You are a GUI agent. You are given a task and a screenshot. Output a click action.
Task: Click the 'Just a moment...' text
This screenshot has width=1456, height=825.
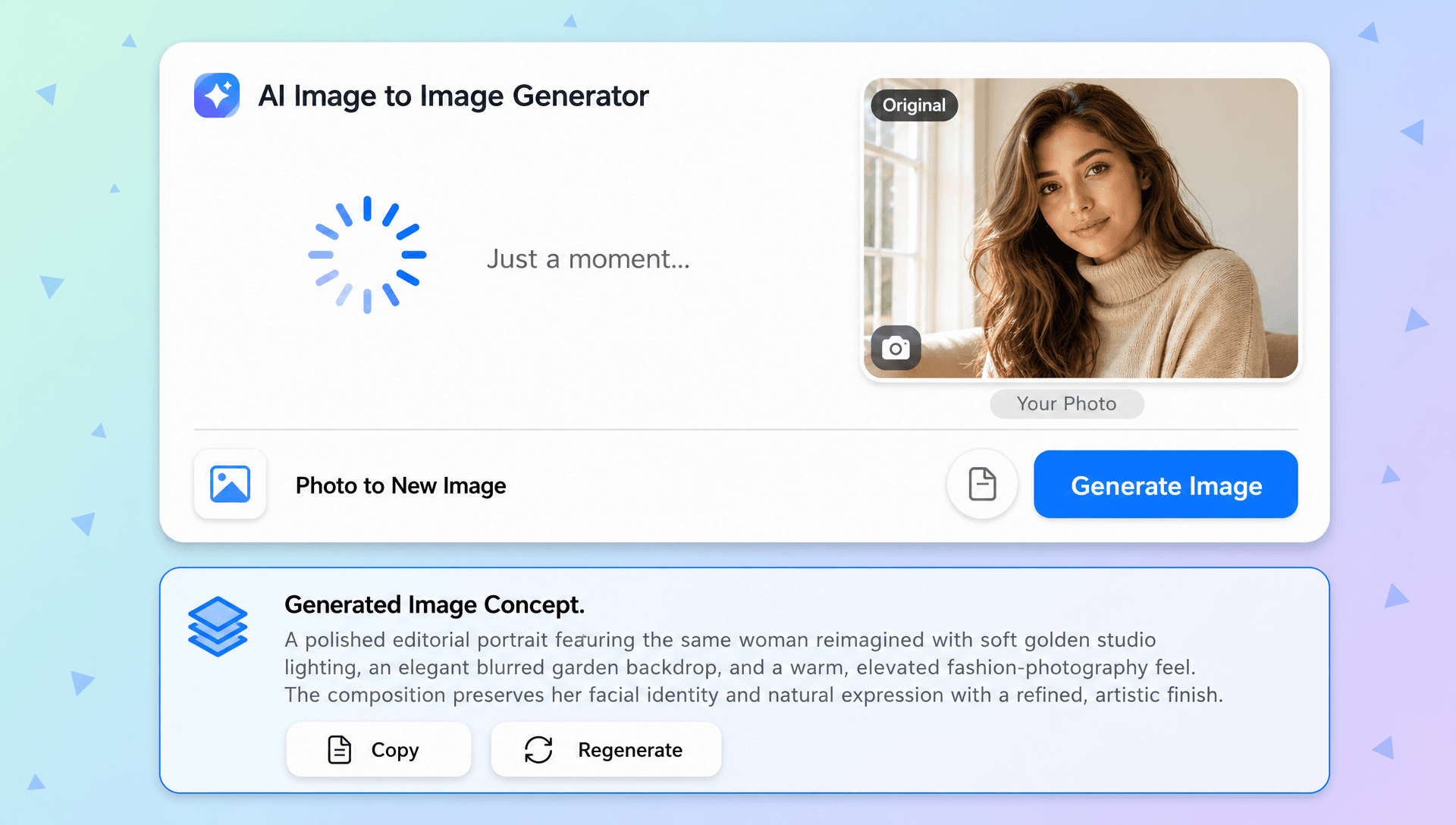click(x=588, y=259)
